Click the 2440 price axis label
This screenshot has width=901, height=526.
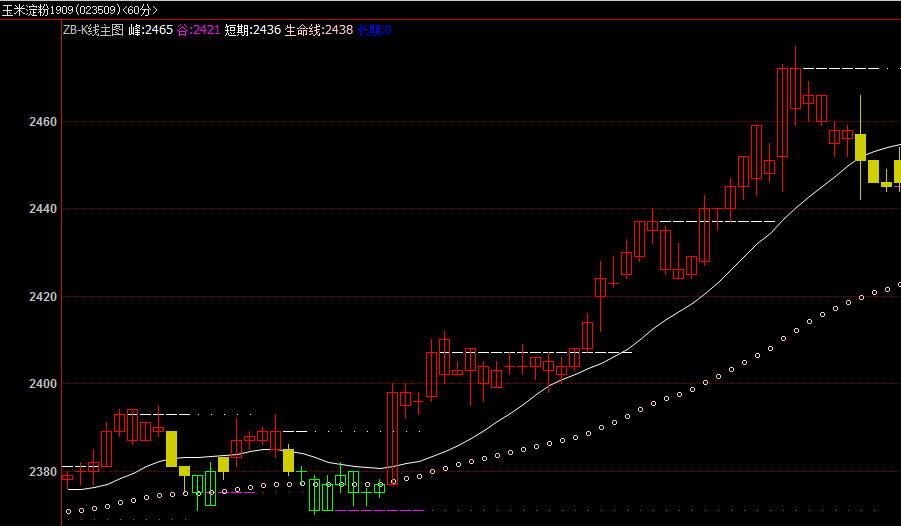43,209
